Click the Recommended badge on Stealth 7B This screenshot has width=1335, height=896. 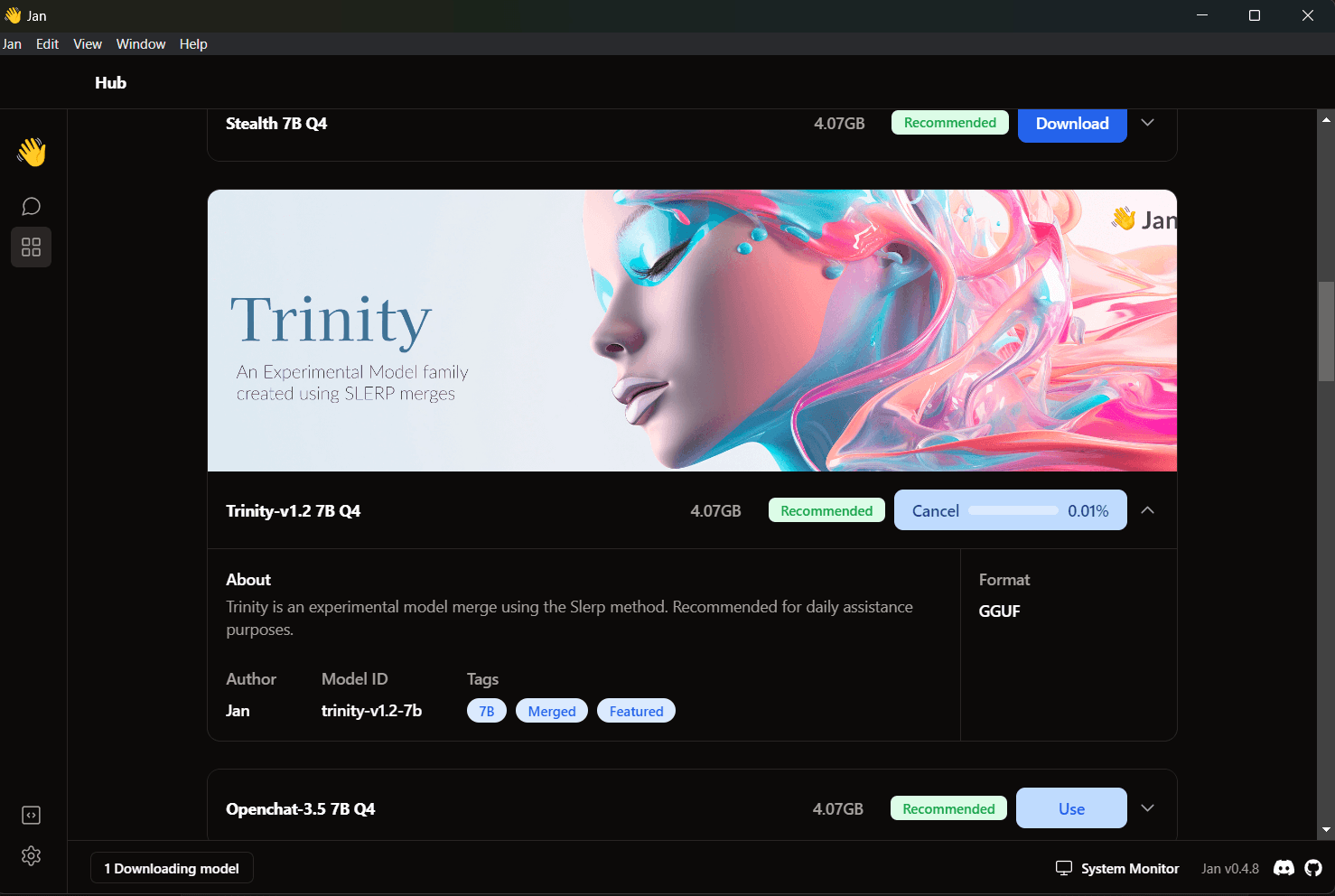click(x=950, y=123)
